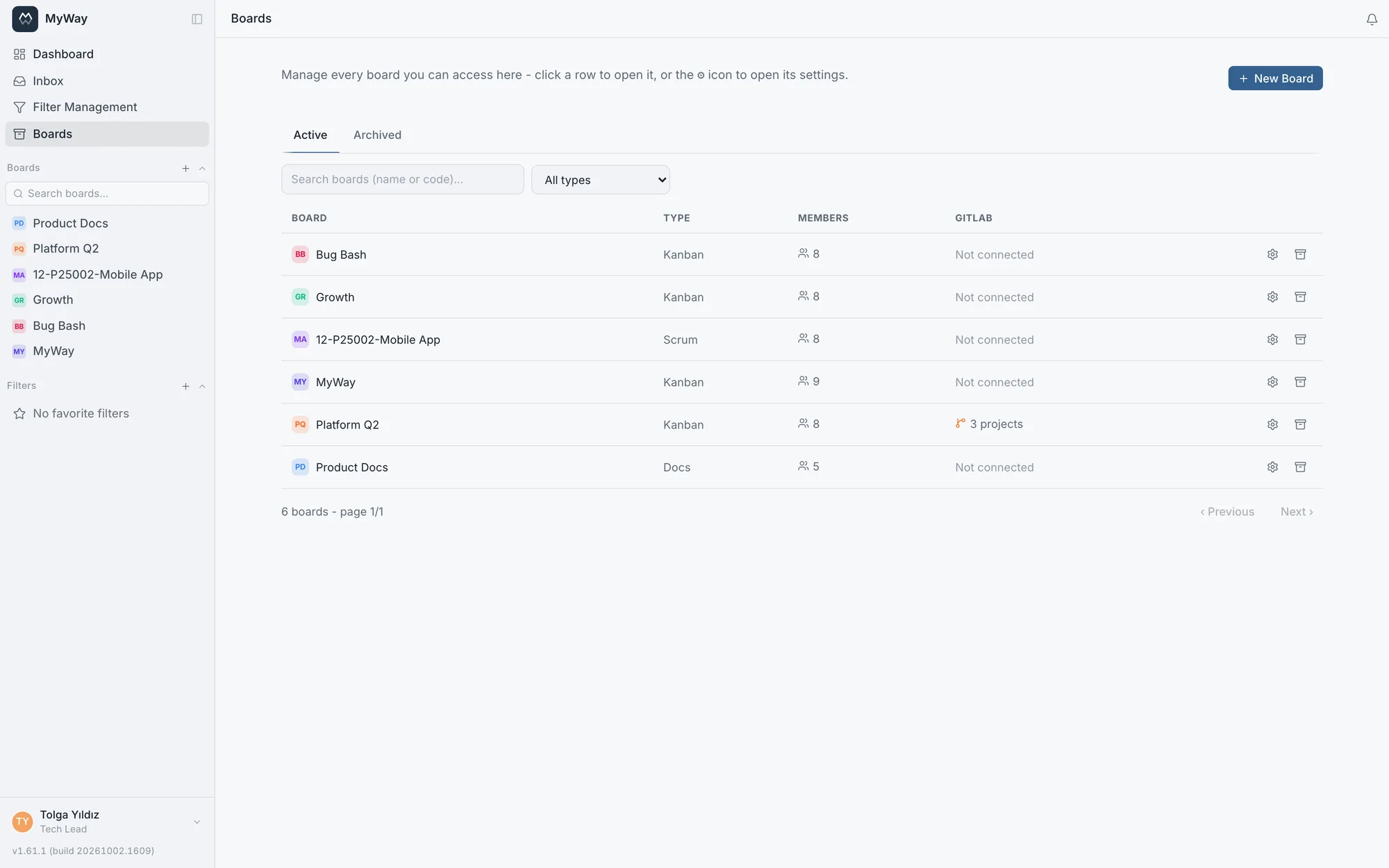Viewport: 1389px width, 868px height.
Task: Collapse the sidebar Filters section
Action: 202,387
